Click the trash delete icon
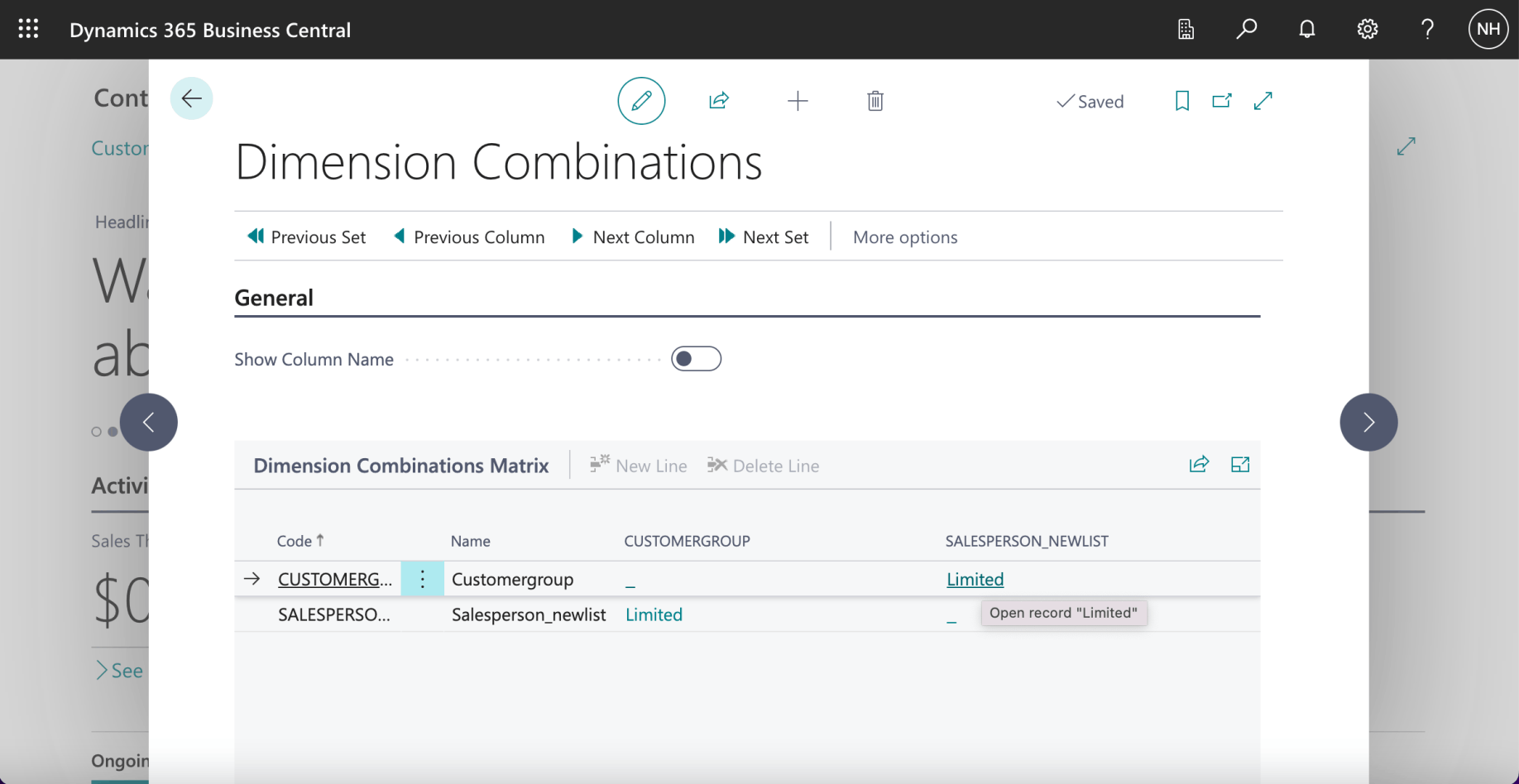This screenshot has width=1519, height=784. point(875,101)
